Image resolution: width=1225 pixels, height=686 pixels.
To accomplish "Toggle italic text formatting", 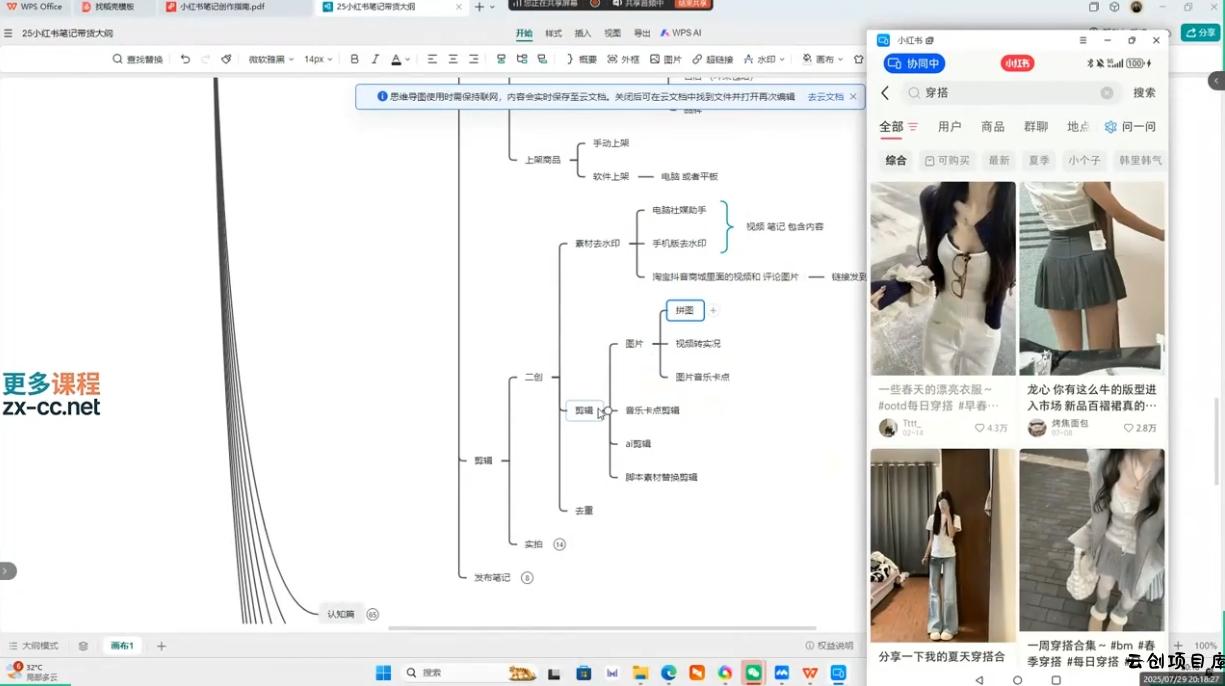I will (375, 59).
